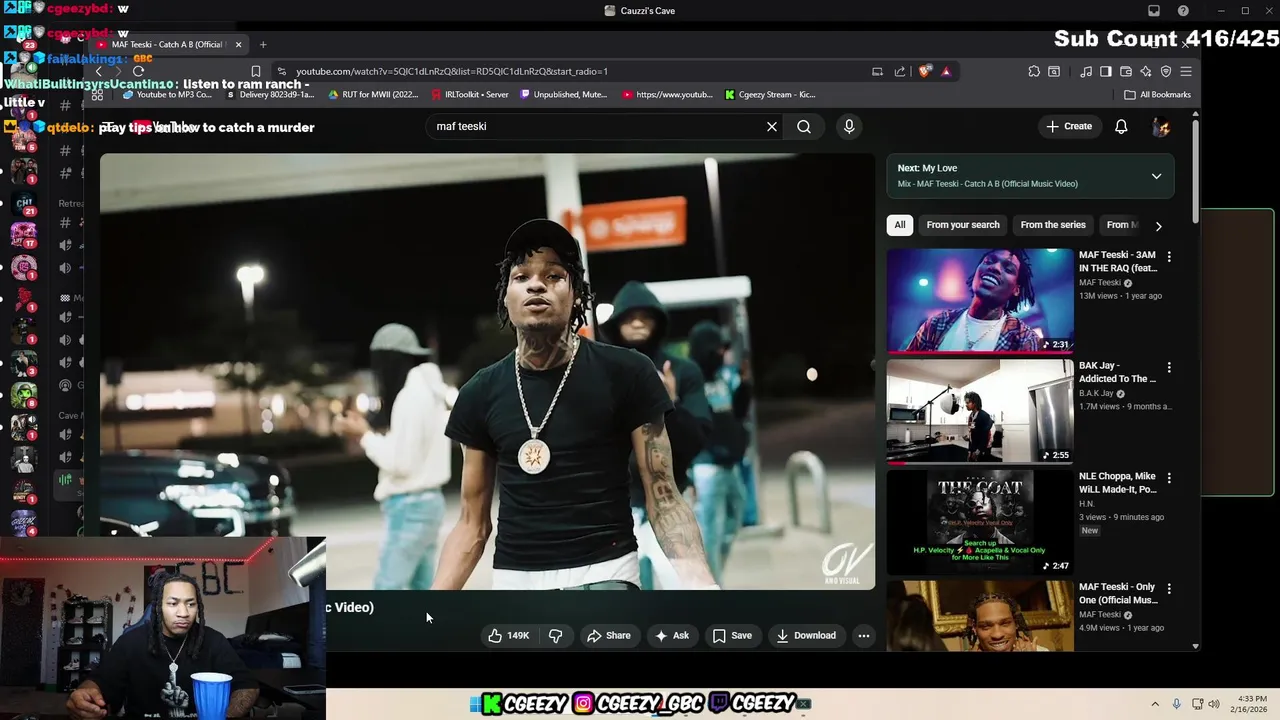Toggle the browser sidebar panel icon
Viewport: 1280px width, 720px height.
(1106, 71)
